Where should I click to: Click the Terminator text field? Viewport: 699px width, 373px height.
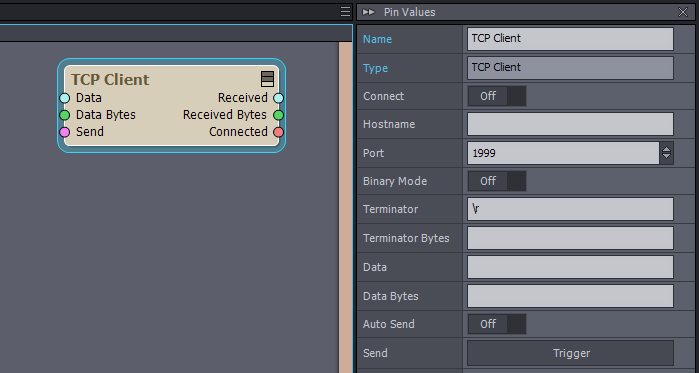tap(571, 209)
